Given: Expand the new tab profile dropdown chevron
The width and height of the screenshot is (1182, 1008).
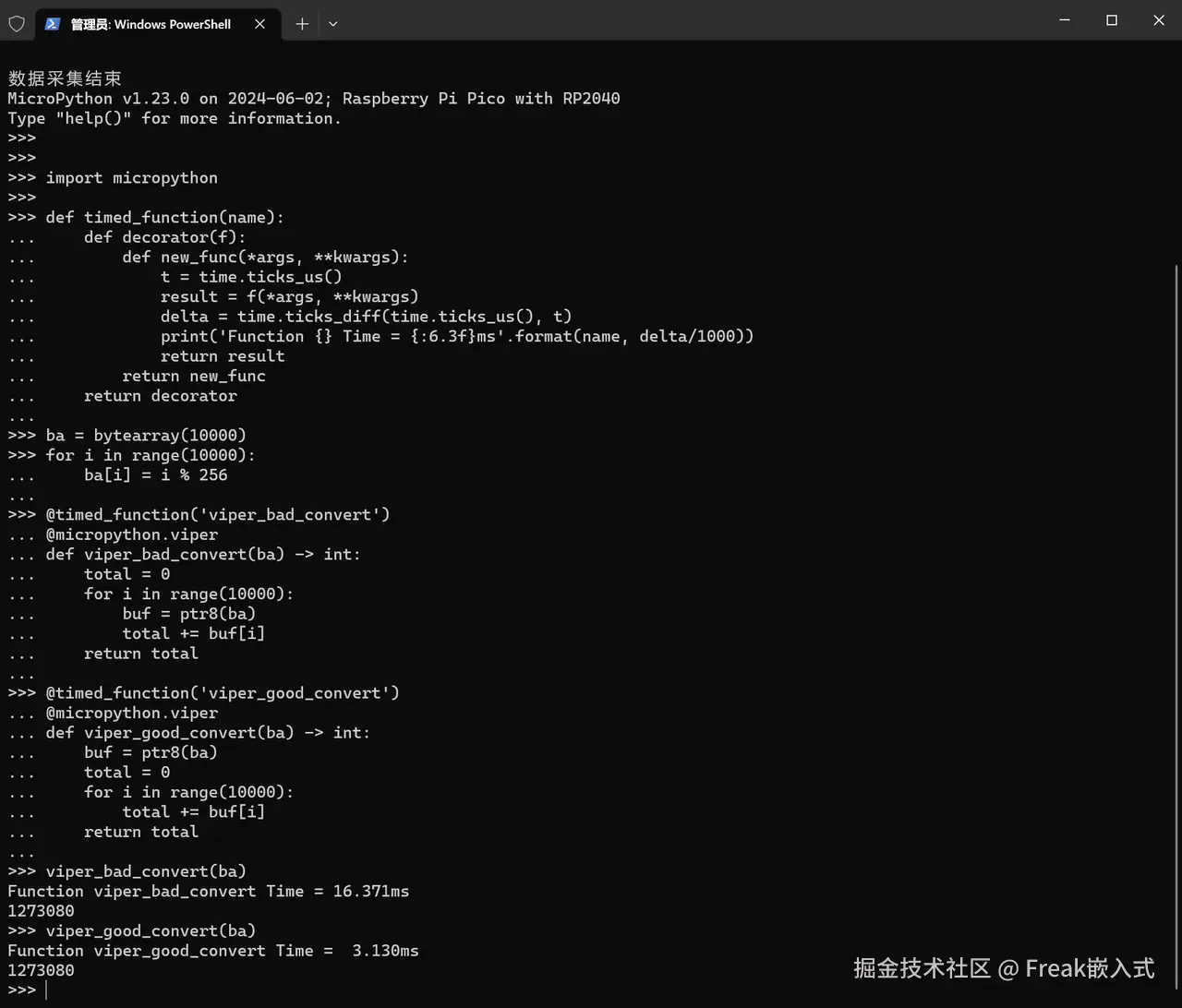Looking at the screenshot, I should (x=333, y=24).
